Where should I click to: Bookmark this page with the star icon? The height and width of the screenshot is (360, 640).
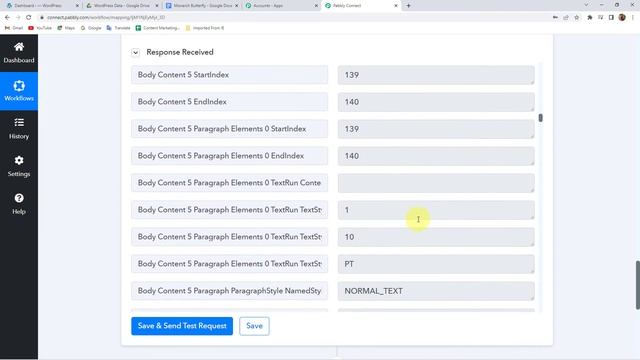point(576,18)
